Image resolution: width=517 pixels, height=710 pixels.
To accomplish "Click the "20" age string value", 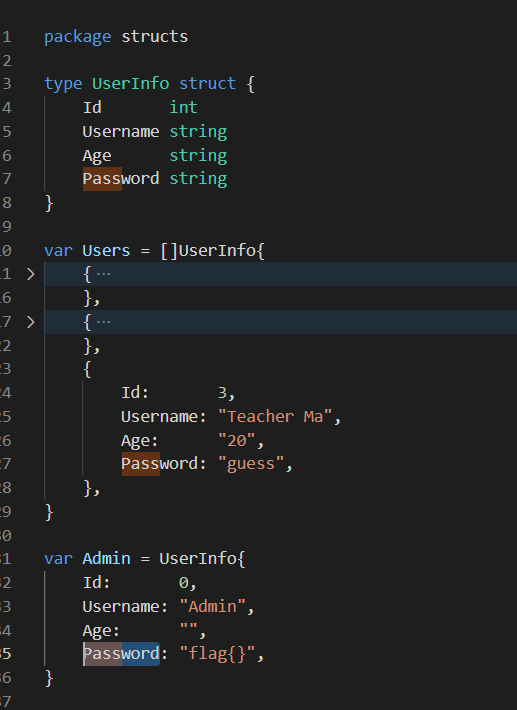I will [236, 440].
